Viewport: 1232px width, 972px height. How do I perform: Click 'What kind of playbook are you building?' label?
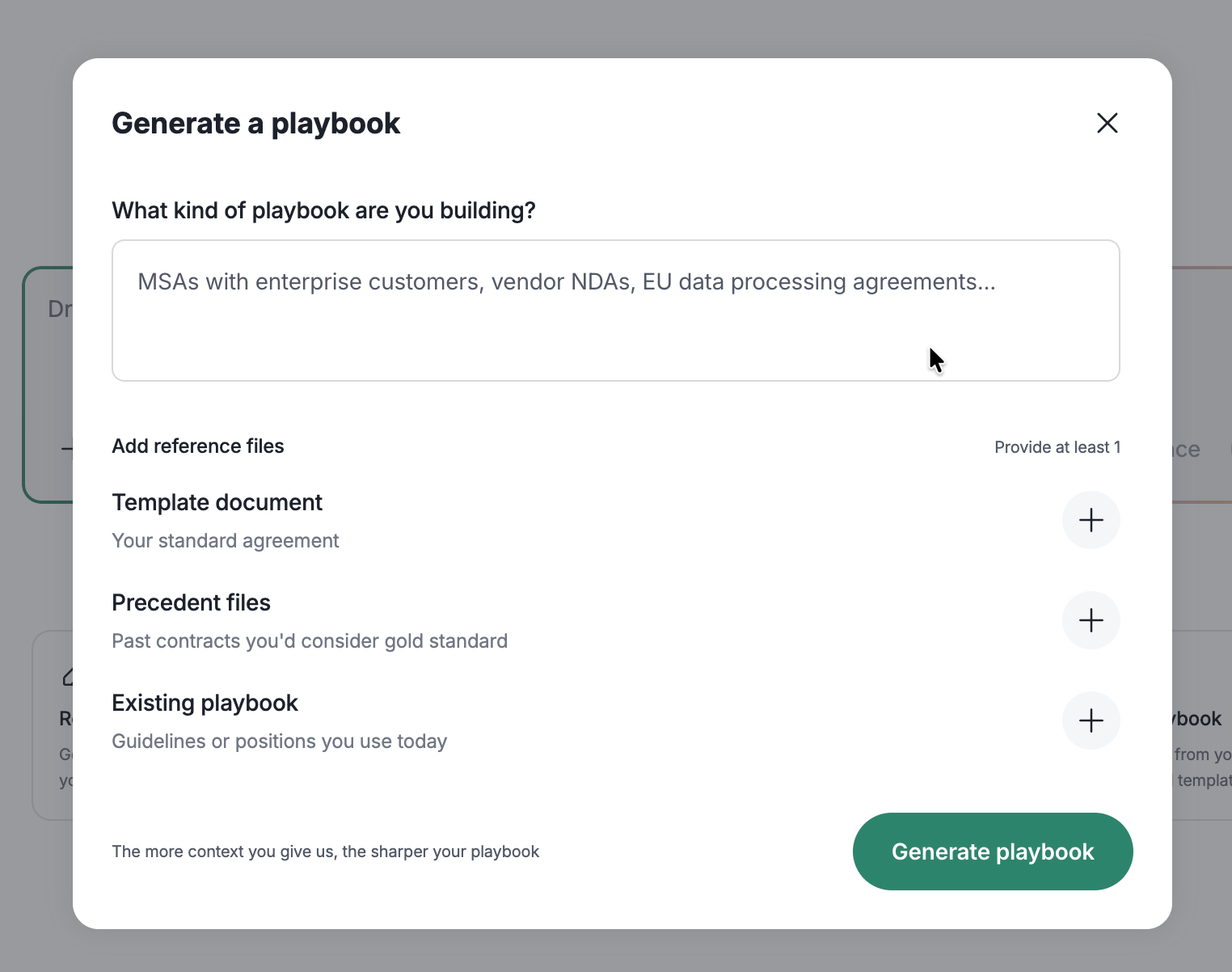tap(323, 210)
